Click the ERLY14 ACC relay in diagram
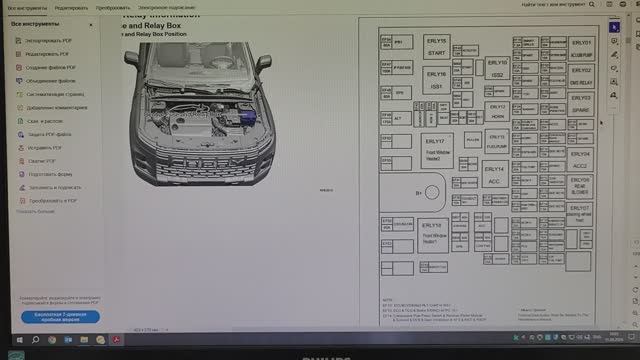Viewport: 640px width, 360px height. (495, 175)
